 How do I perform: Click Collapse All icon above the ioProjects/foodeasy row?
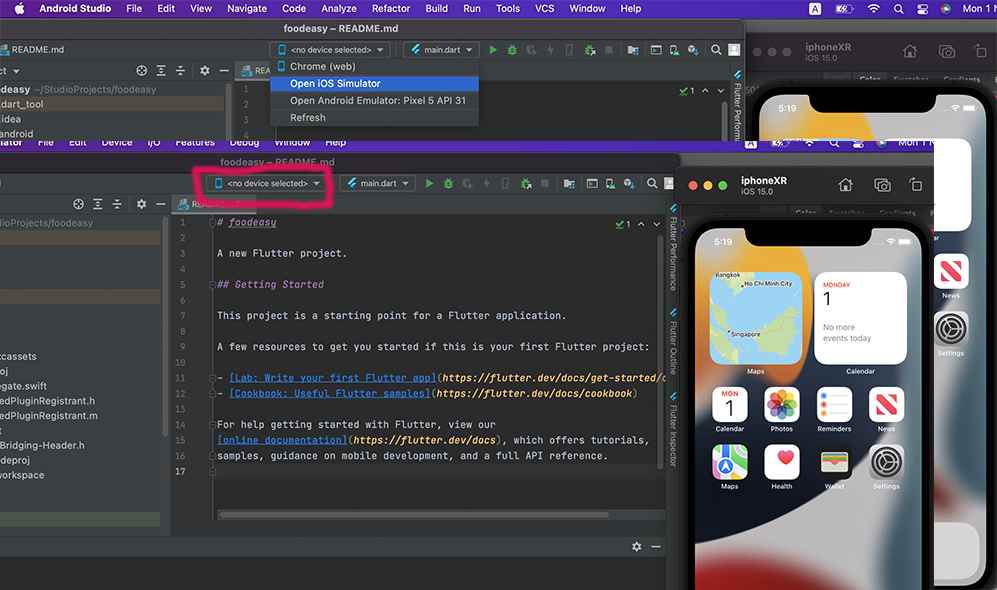[117, 204]
